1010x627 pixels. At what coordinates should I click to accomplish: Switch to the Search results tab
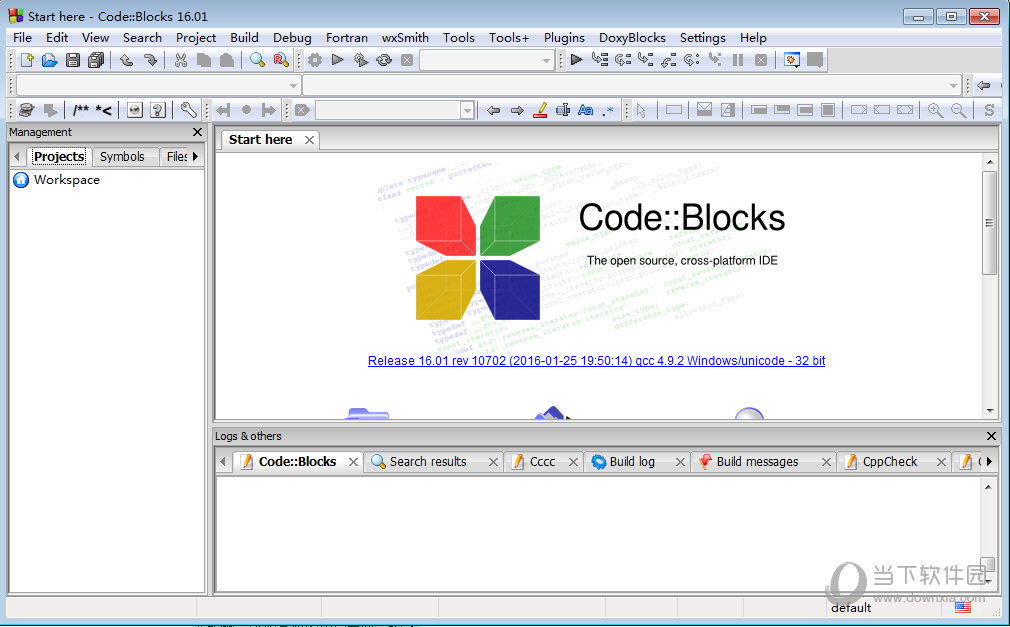click(428, 461)
